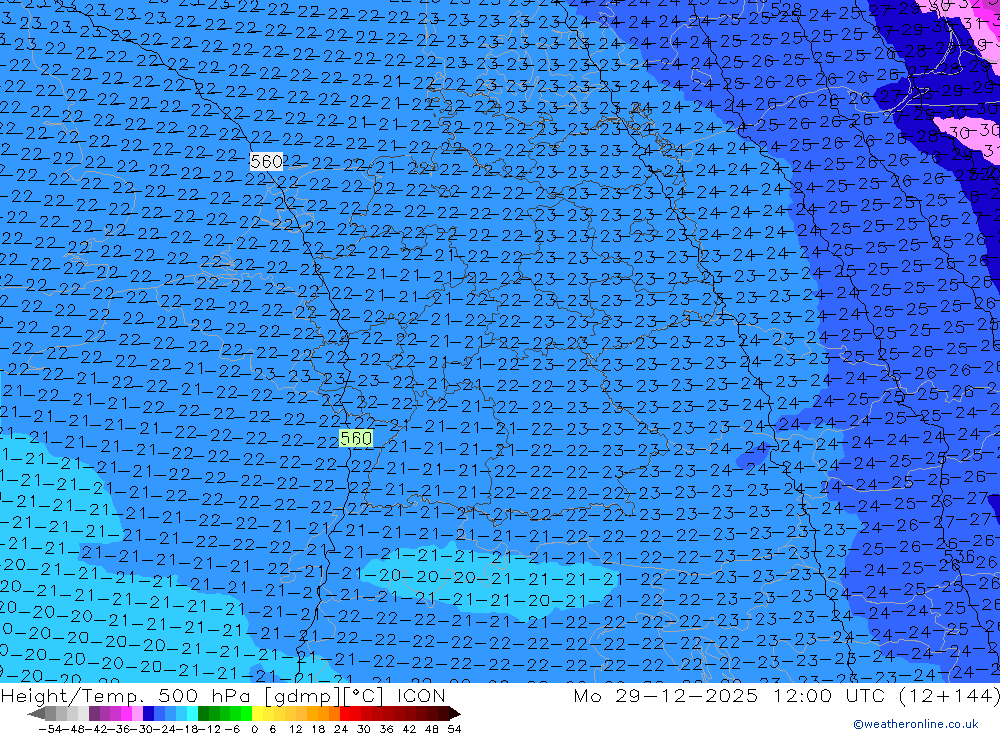1000x733 pixels.
Task: Click the 'Mo 29-12-2025 12:00 UTC' timestamp
Action: pyautogui.click(x=732, y=695)
